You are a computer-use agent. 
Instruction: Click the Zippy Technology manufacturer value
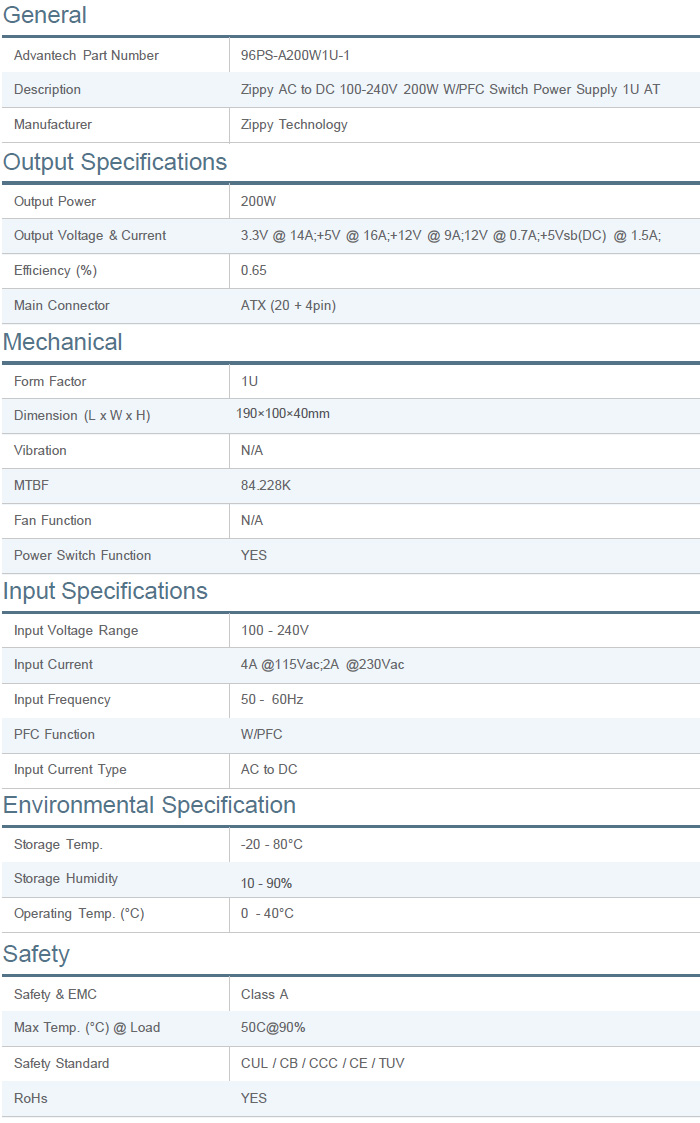294,125
